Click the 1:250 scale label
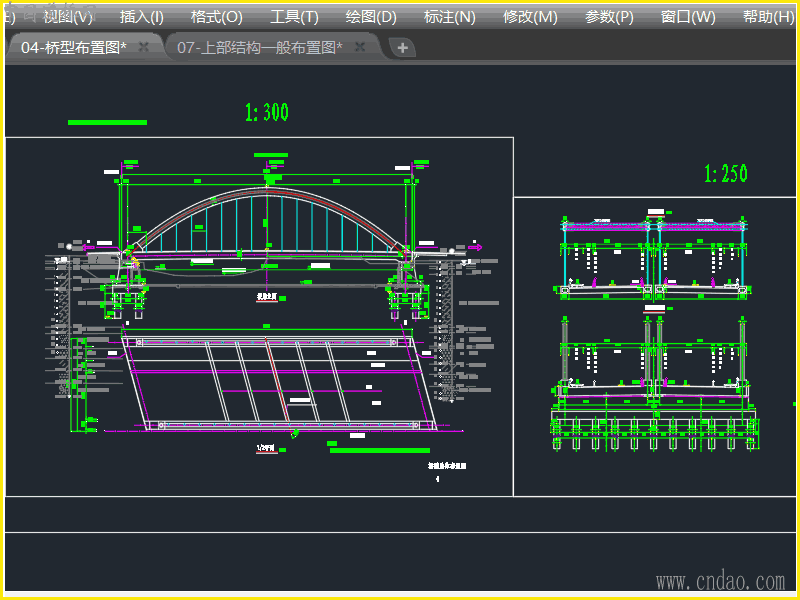 coord(726,174)
